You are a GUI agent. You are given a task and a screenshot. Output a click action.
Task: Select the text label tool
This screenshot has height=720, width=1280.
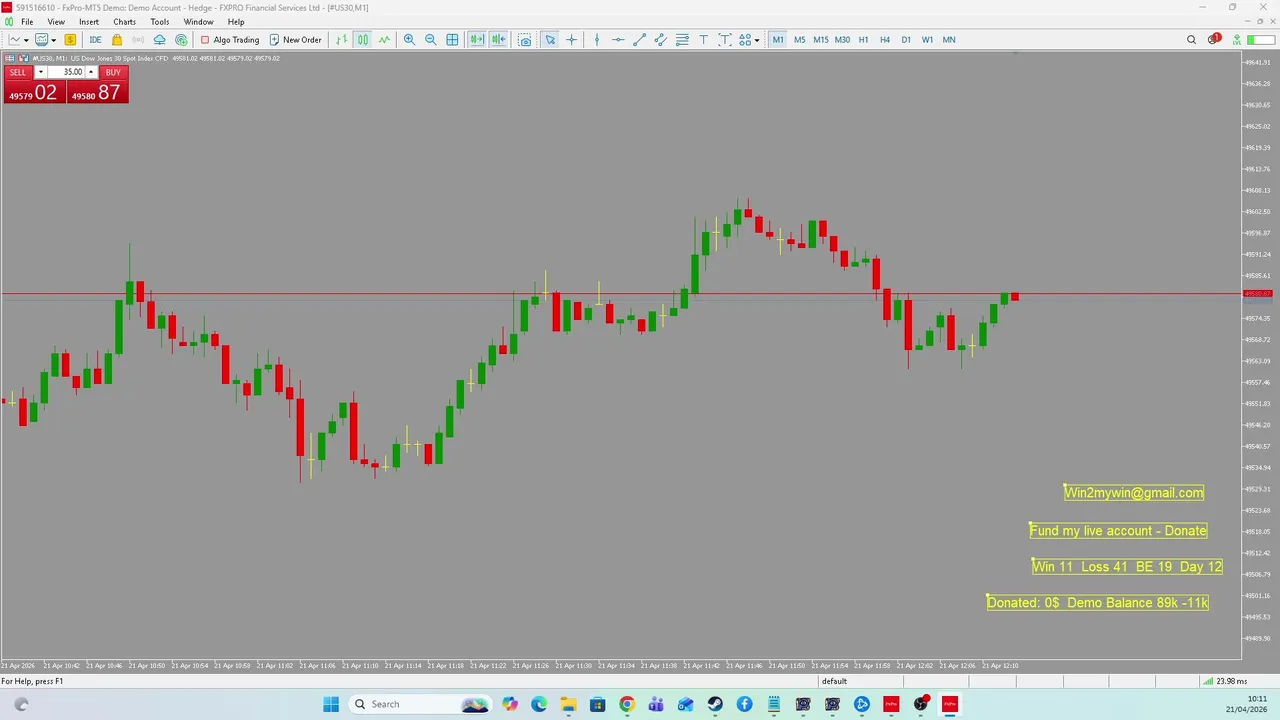[x=724, y=40]
